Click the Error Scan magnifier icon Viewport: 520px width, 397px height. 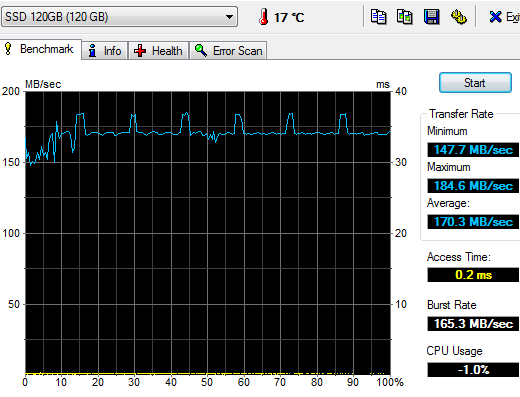pyautogui.click(x=201, y=51)
